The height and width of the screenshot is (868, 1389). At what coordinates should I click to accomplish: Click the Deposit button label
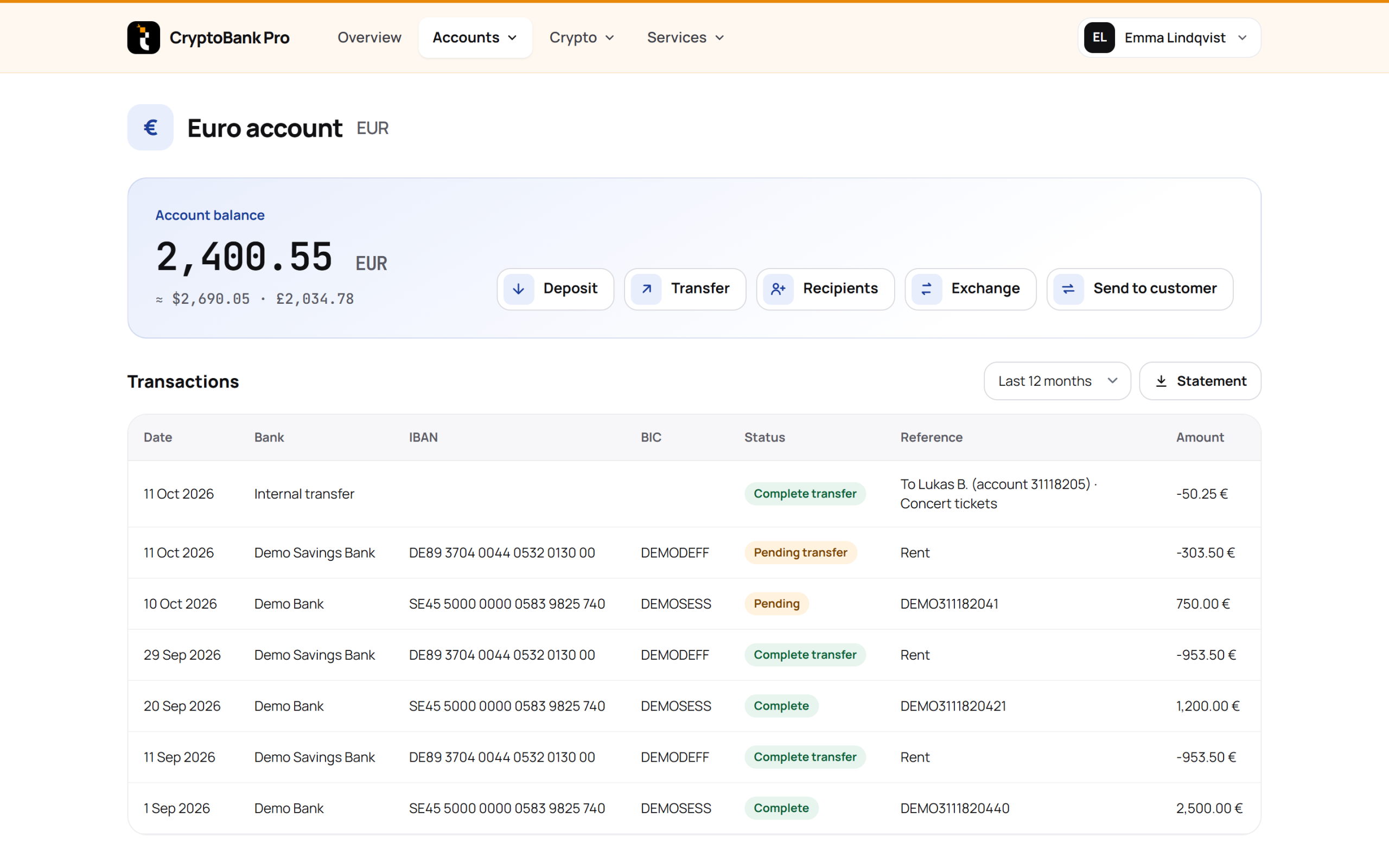(x=570, y=288)
